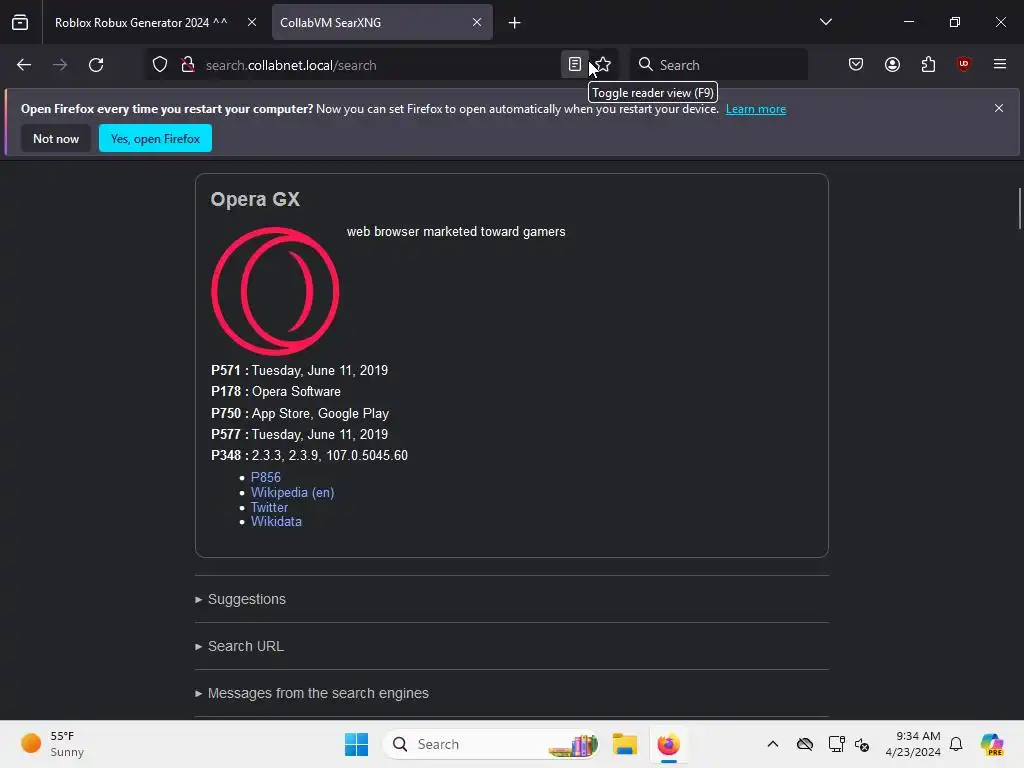Open tracking protection shield icon
This screenshot has height=768, width=1024.
(160, 65)
